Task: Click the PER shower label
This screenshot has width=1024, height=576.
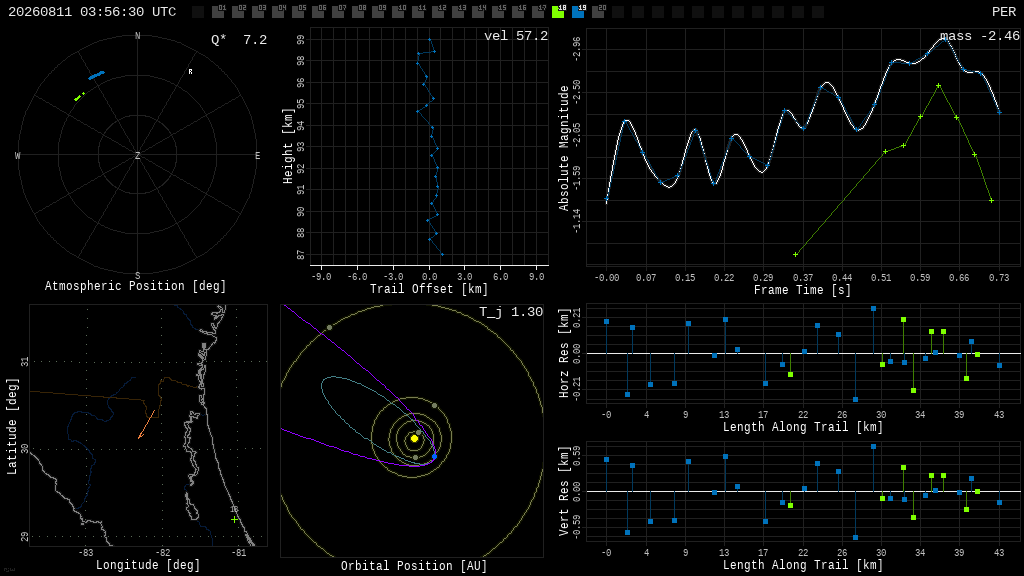Action: tap(1004, 12)
